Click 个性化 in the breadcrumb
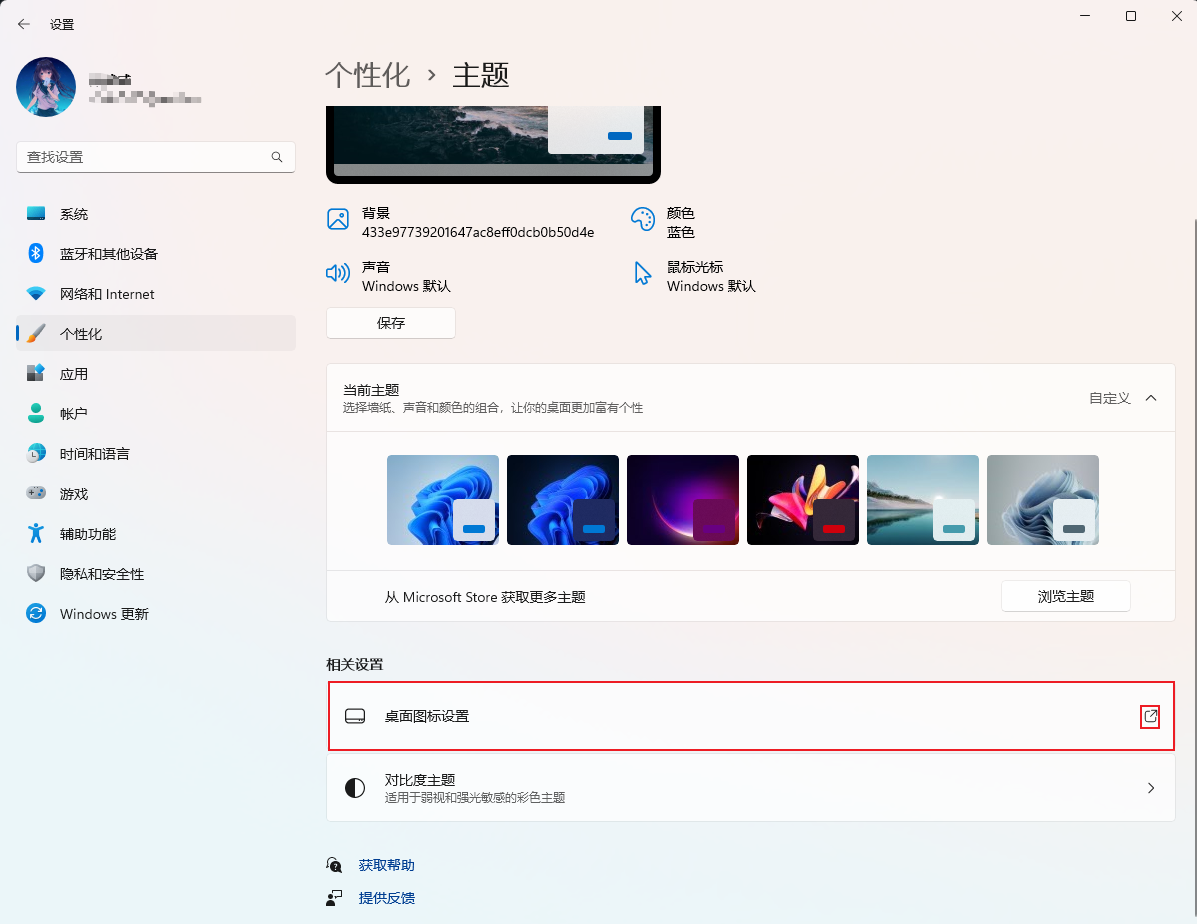Screen dimensions: 1197x924 [368, 75]
